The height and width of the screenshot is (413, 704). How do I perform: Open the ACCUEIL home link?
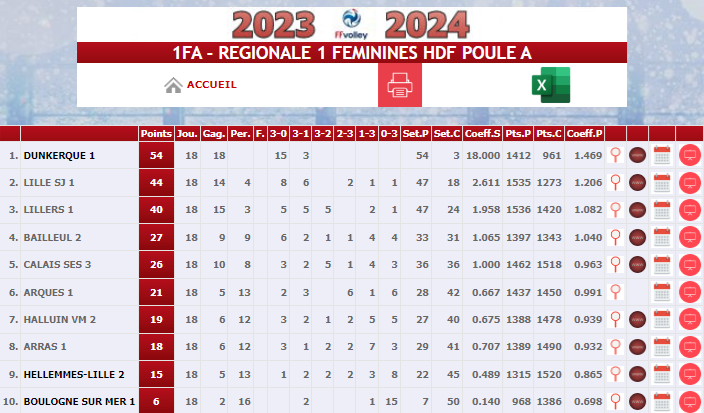point(211,85)
